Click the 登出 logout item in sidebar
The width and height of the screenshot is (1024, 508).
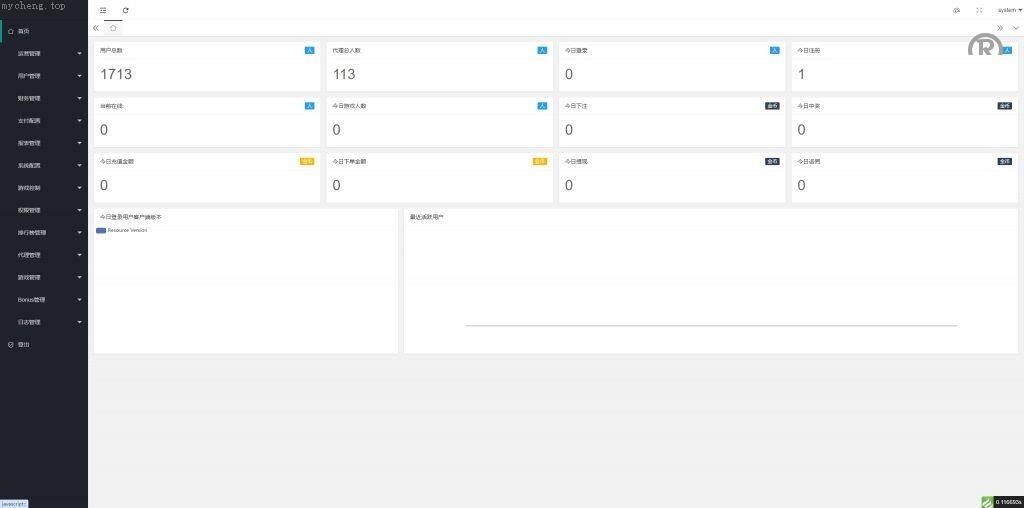coord(24,344)
